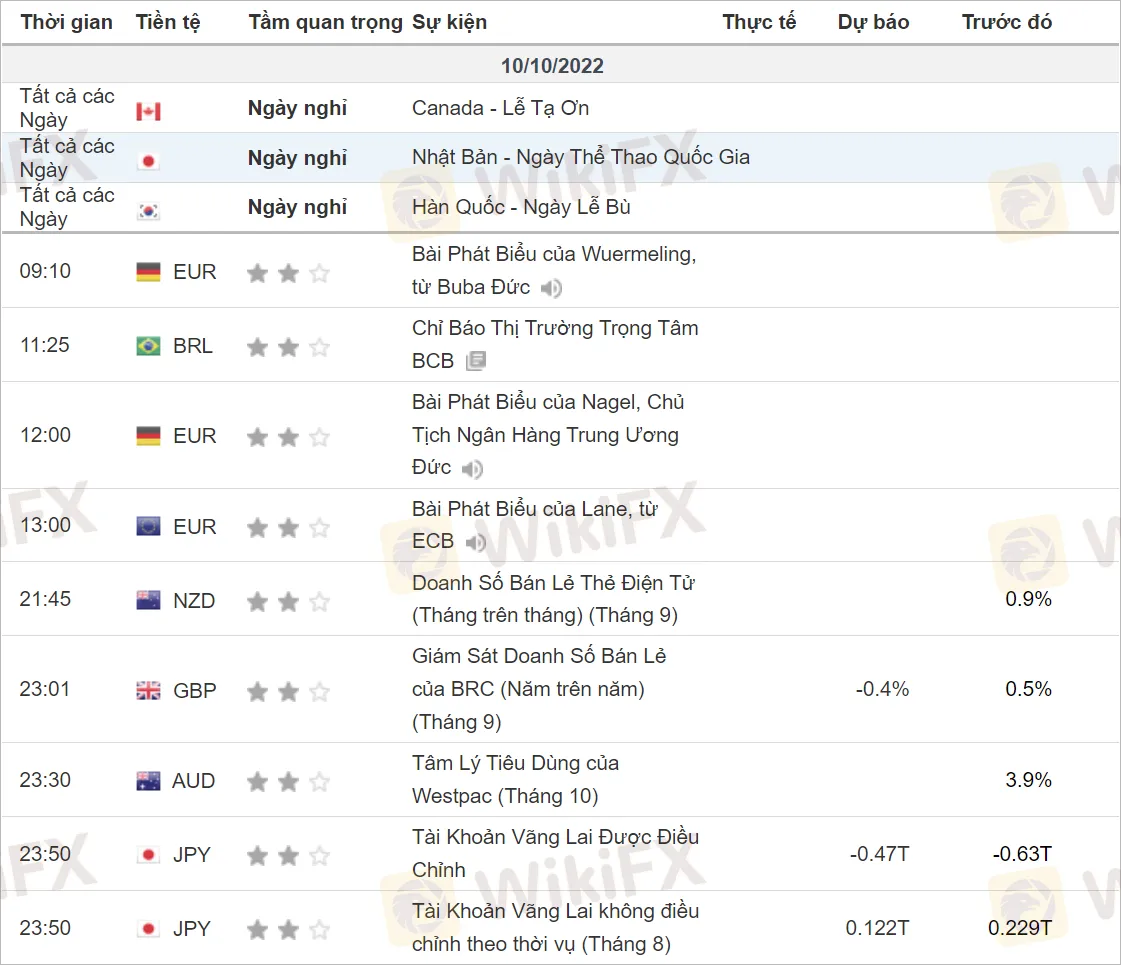Click the 'Tầm quan trọng' column header

325,22
